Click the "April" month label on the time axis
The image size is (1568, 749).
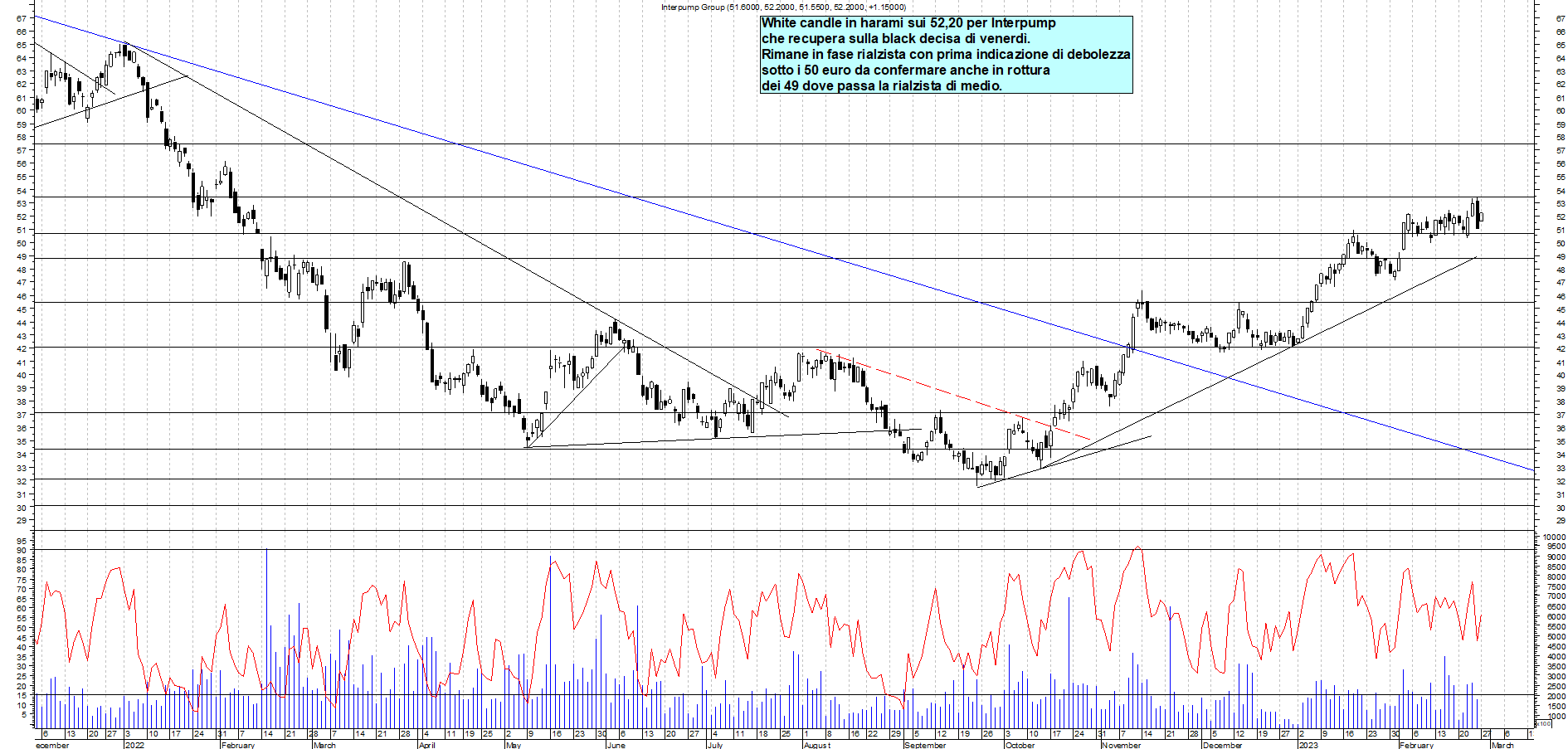click(x=427, y=745)
